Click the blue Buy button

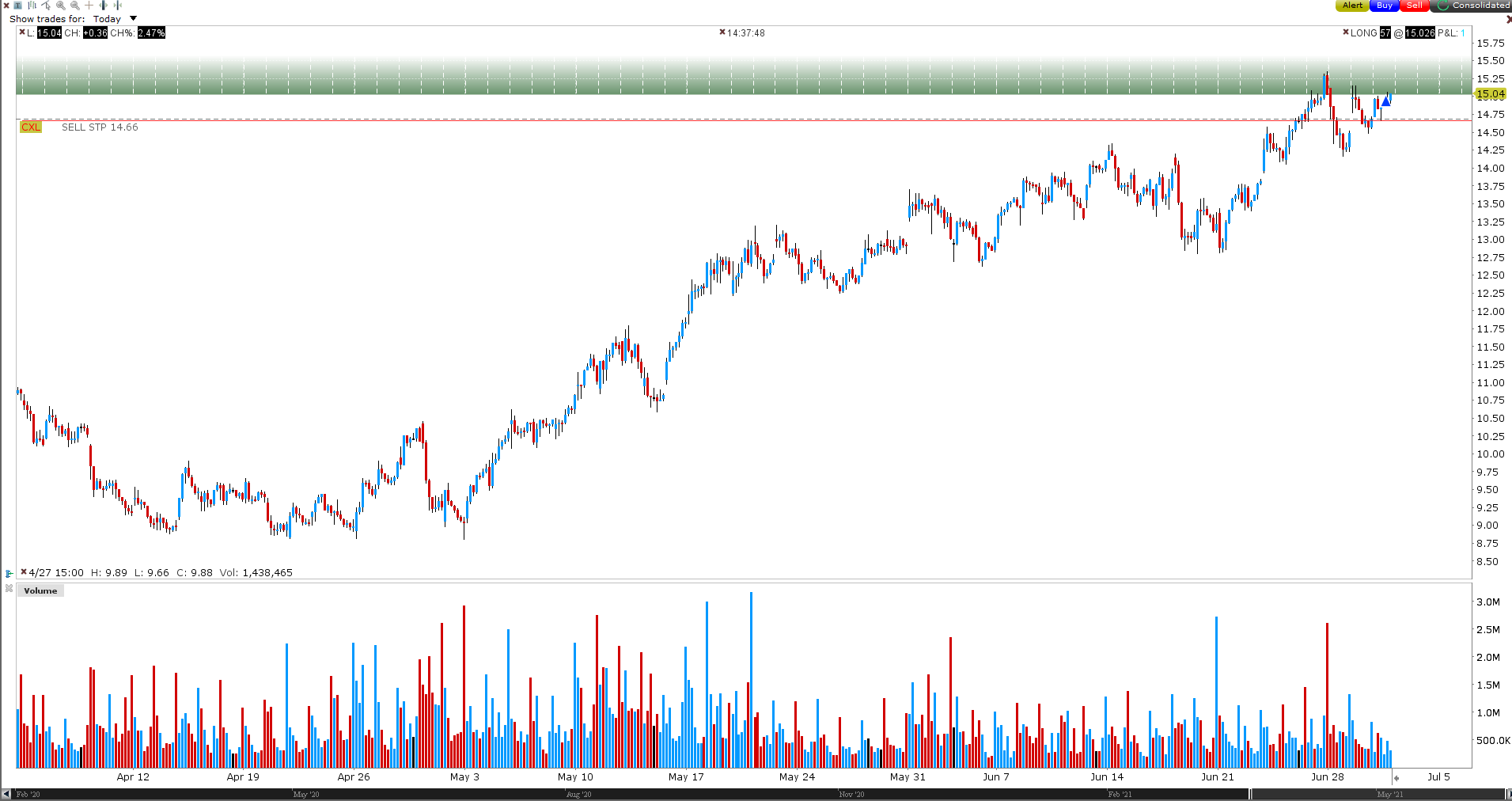pyautogui.click(x=1384, y=6)
